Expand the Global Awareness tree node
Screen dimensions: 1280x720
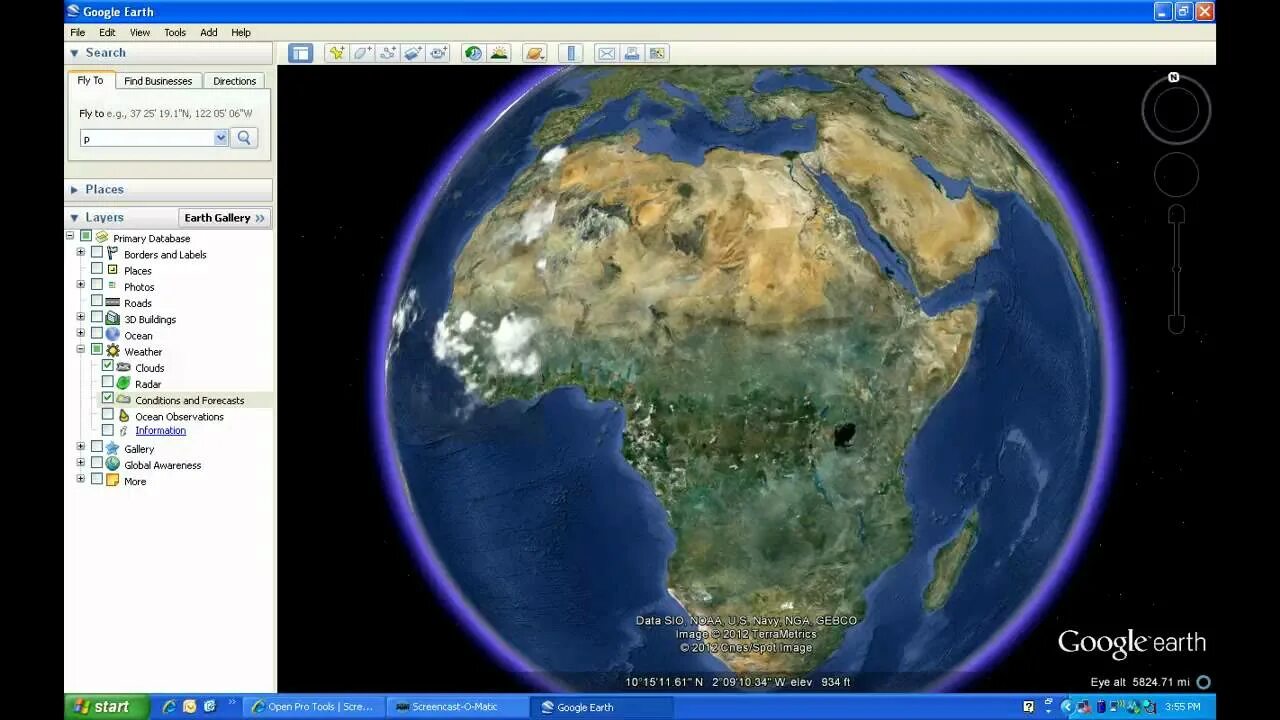81,463
